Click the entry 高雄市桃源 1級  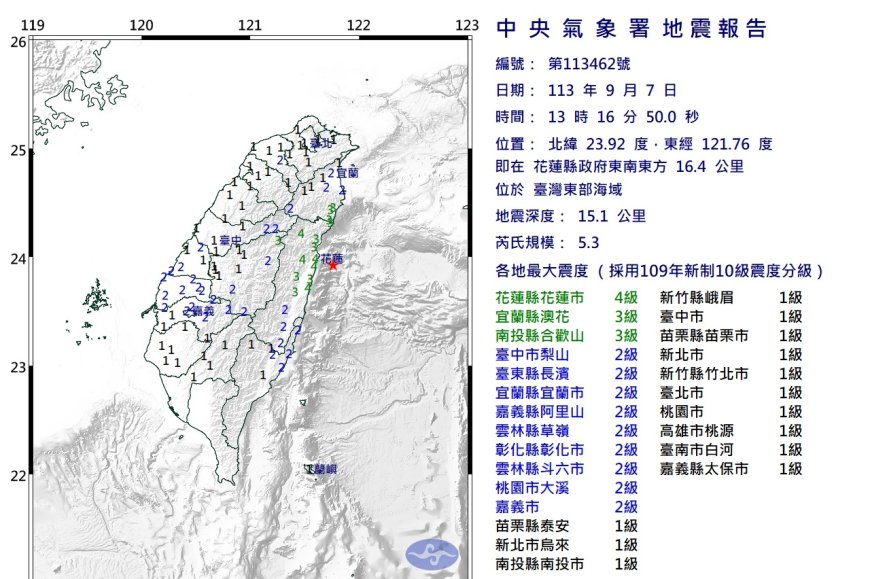click(x=731, y=431)
